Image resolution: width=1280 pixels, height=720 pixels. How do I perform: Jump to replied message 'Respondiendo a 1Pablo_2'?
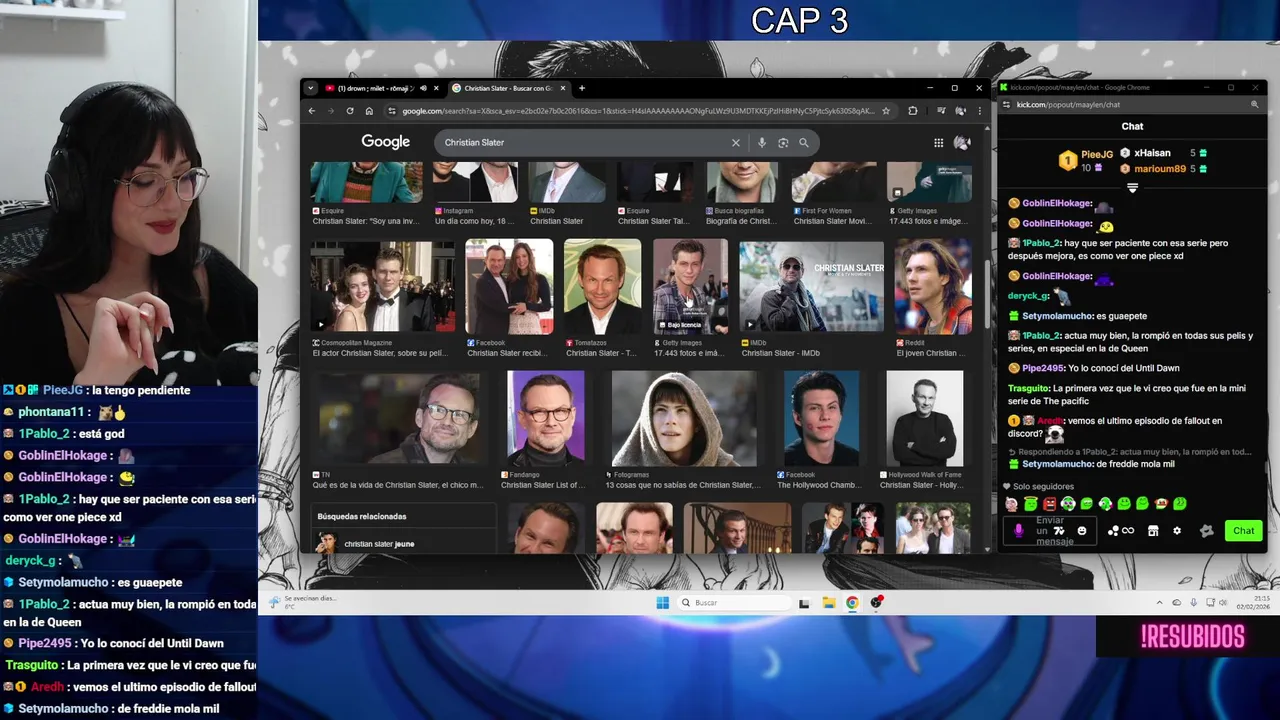point(1128,452)
